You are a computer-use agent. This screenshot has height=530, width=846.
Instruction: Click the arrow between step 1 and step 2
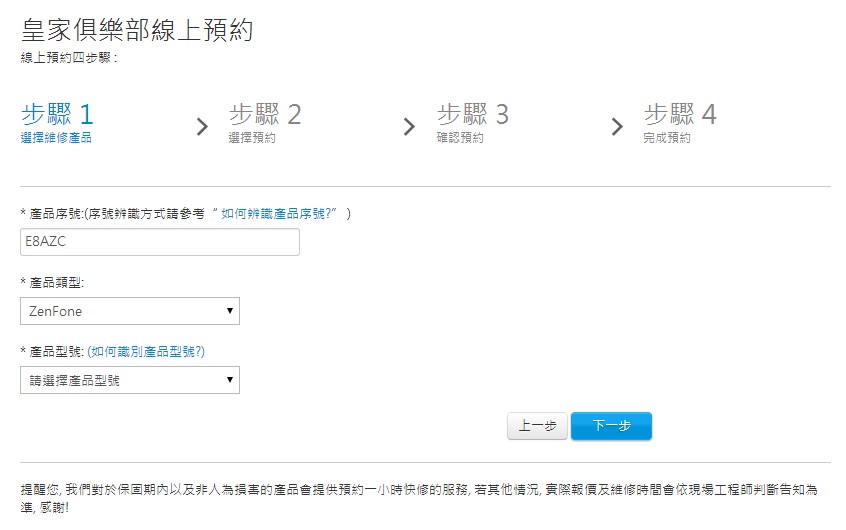click(202, 126)
